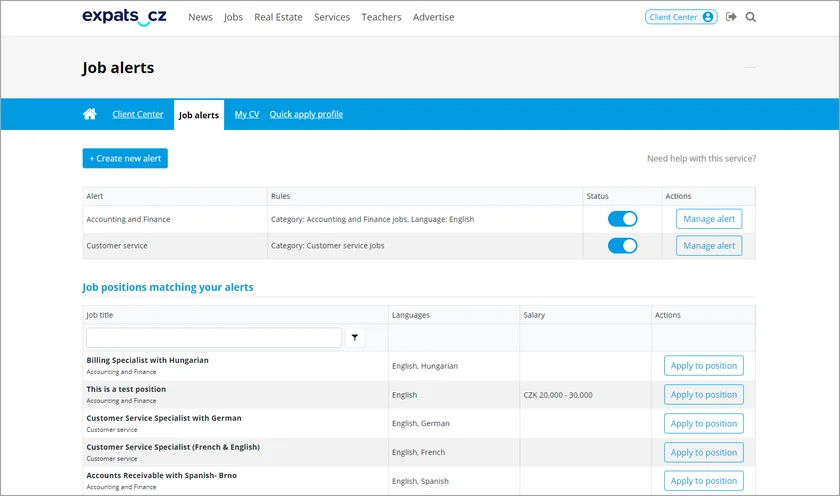Viewport: 840px width, 496px height.
Task: Manage the Customer service alert
Action: pos(709,246)
